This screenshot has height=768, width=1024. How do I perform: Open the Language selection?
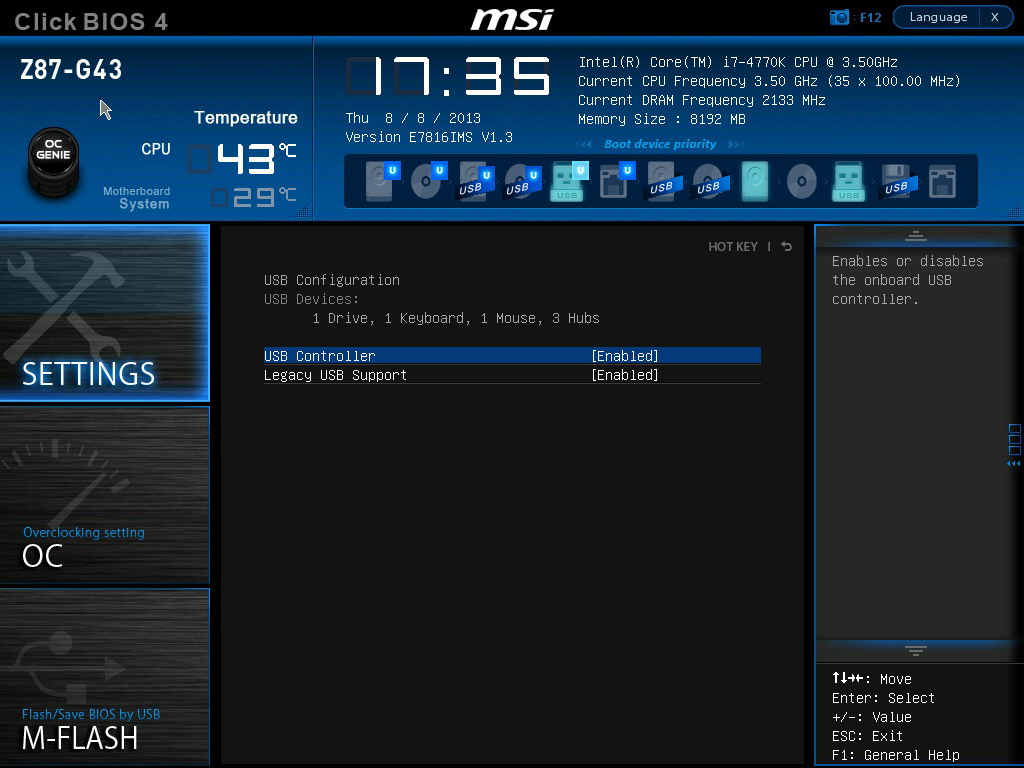pos(938,17)
